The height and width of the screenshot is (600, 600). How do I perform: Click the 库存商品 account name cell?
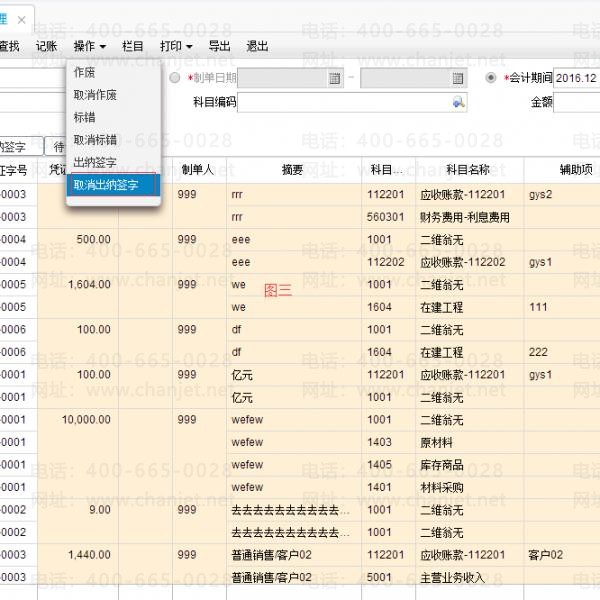(x=470, y=465)
